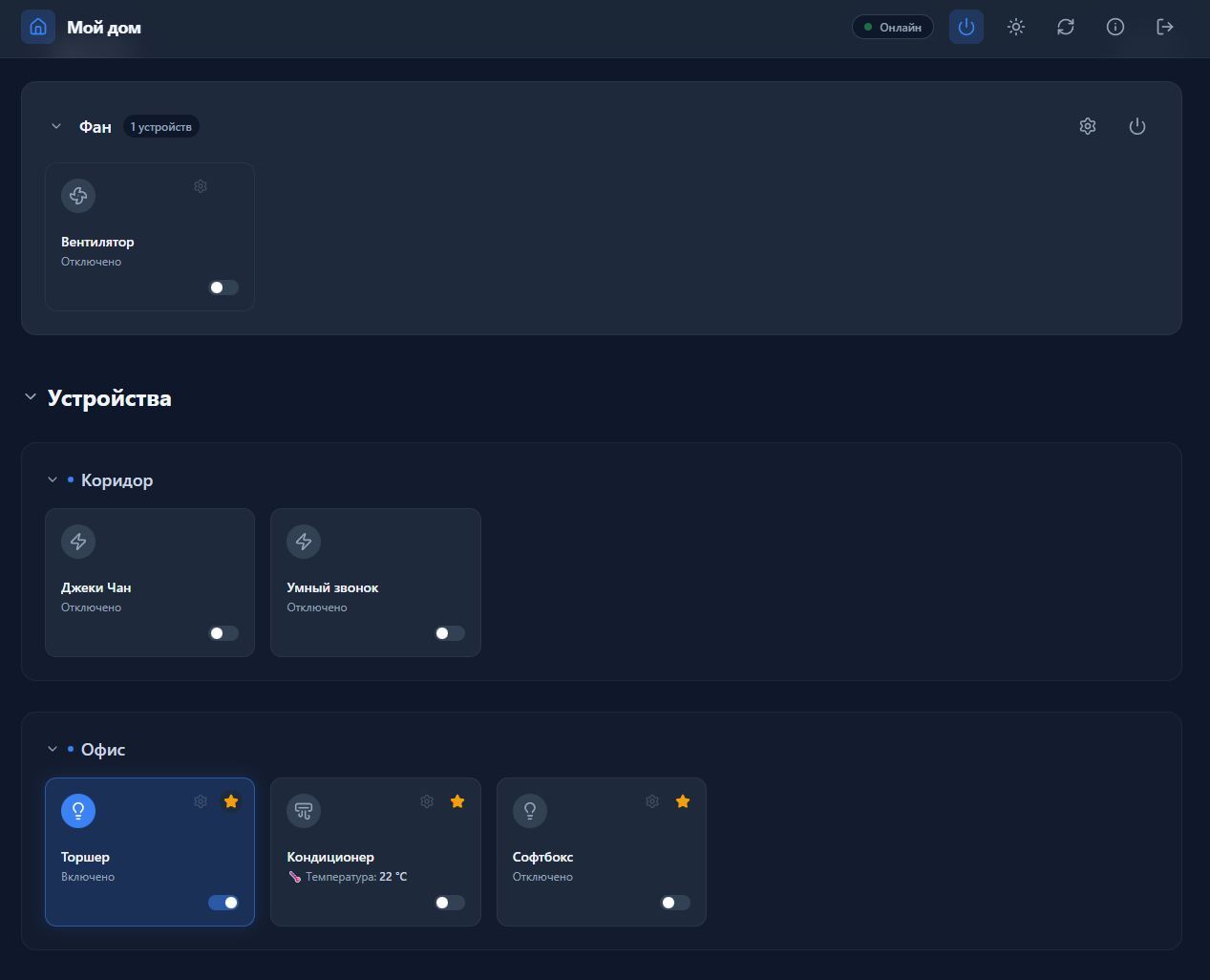Turn on the Джеки Чан switch
The image size is (1210, 980).
pos(223,633)
